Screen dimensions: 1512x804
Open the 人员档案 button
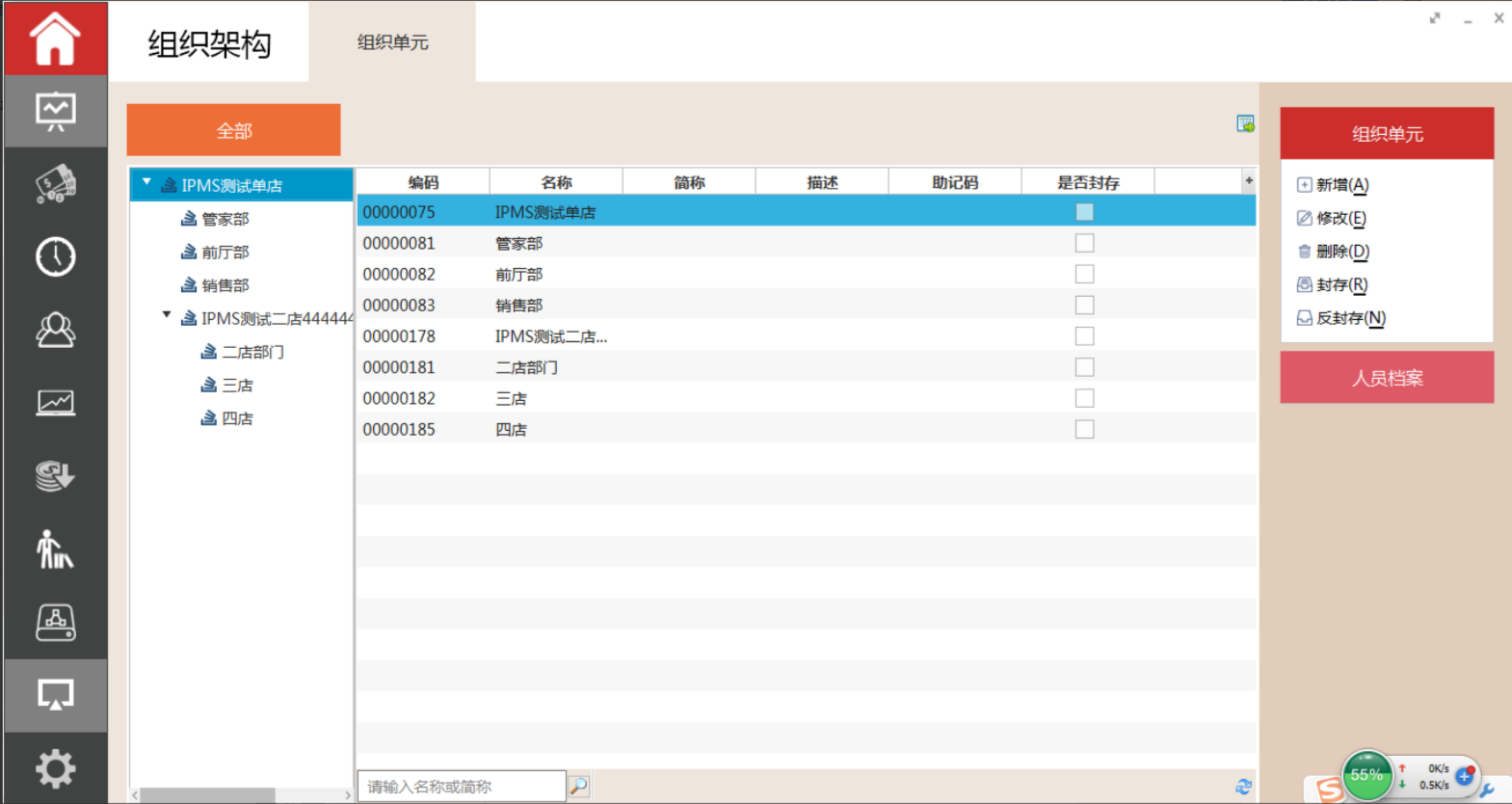1387,378
